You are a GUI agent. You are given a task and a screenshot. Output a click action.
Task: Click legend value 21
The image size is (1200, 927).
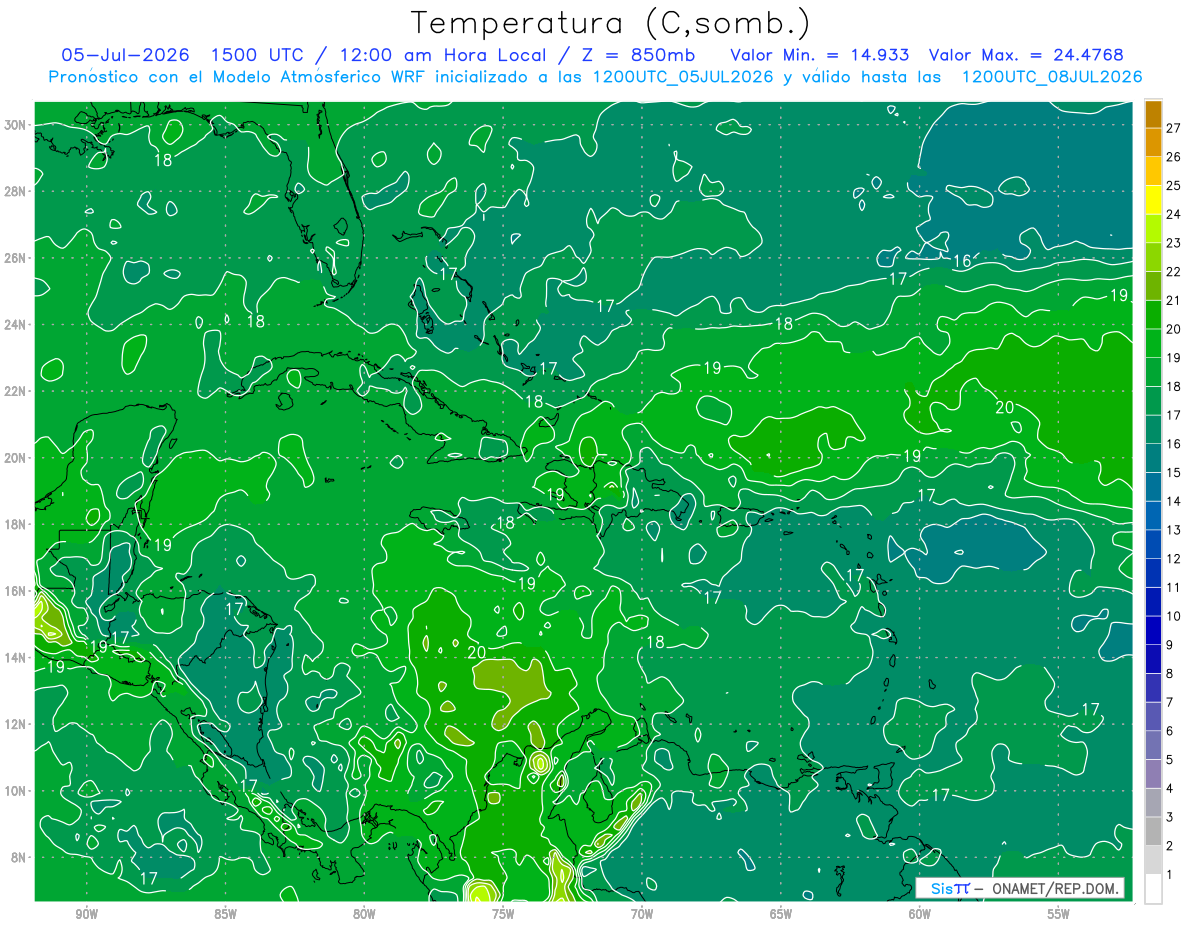(x=1173, y=300)
